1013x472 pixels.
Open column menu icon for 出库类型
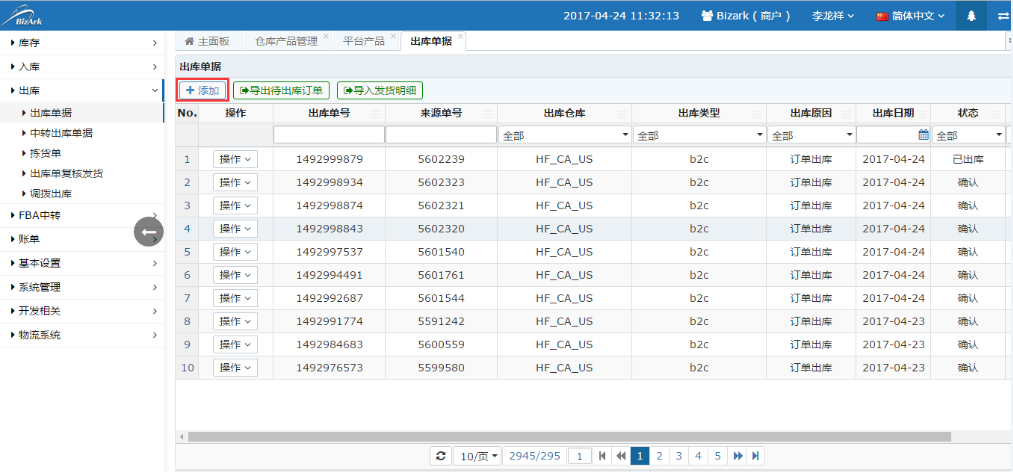click(x=758, y=114)
